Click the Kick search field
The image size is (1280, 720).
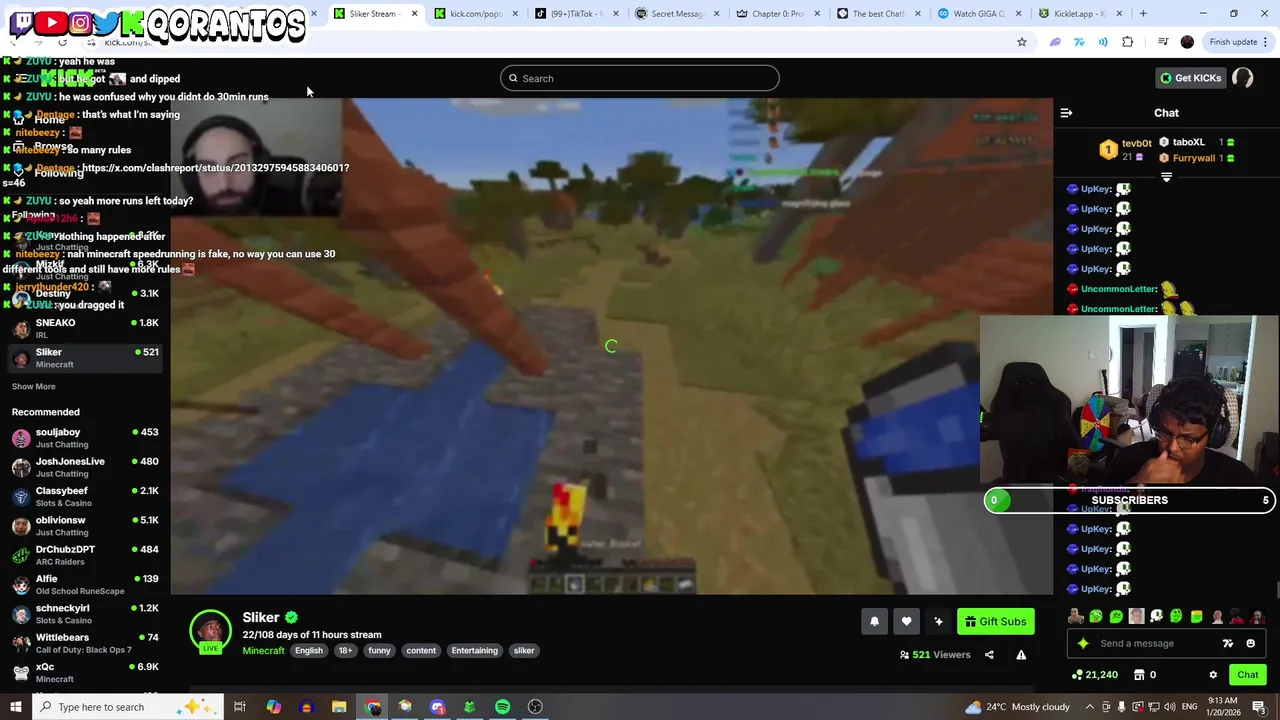(x=640, y=78)
